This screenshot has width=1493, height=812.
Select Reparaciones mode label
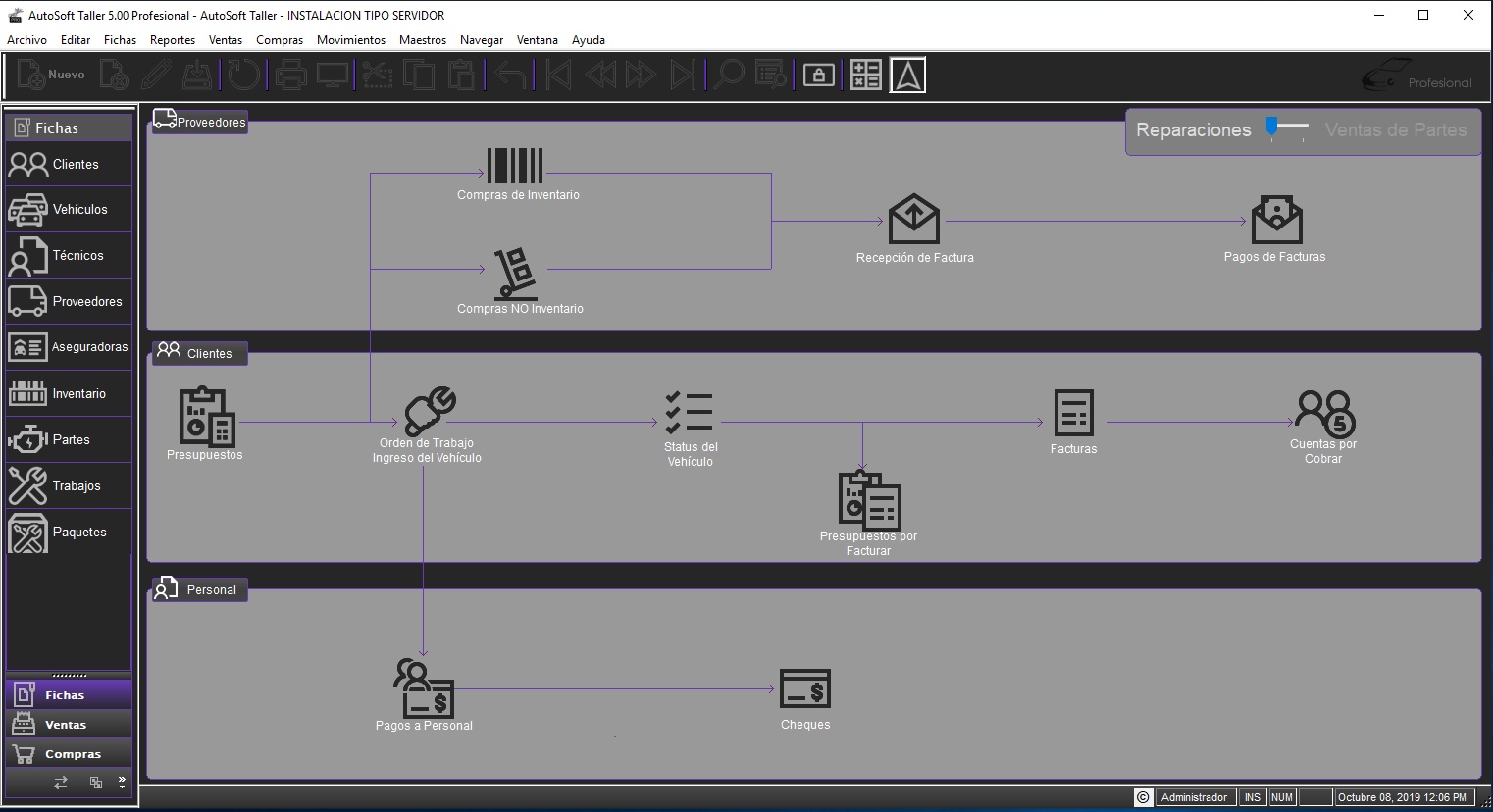coord(1193,129)
